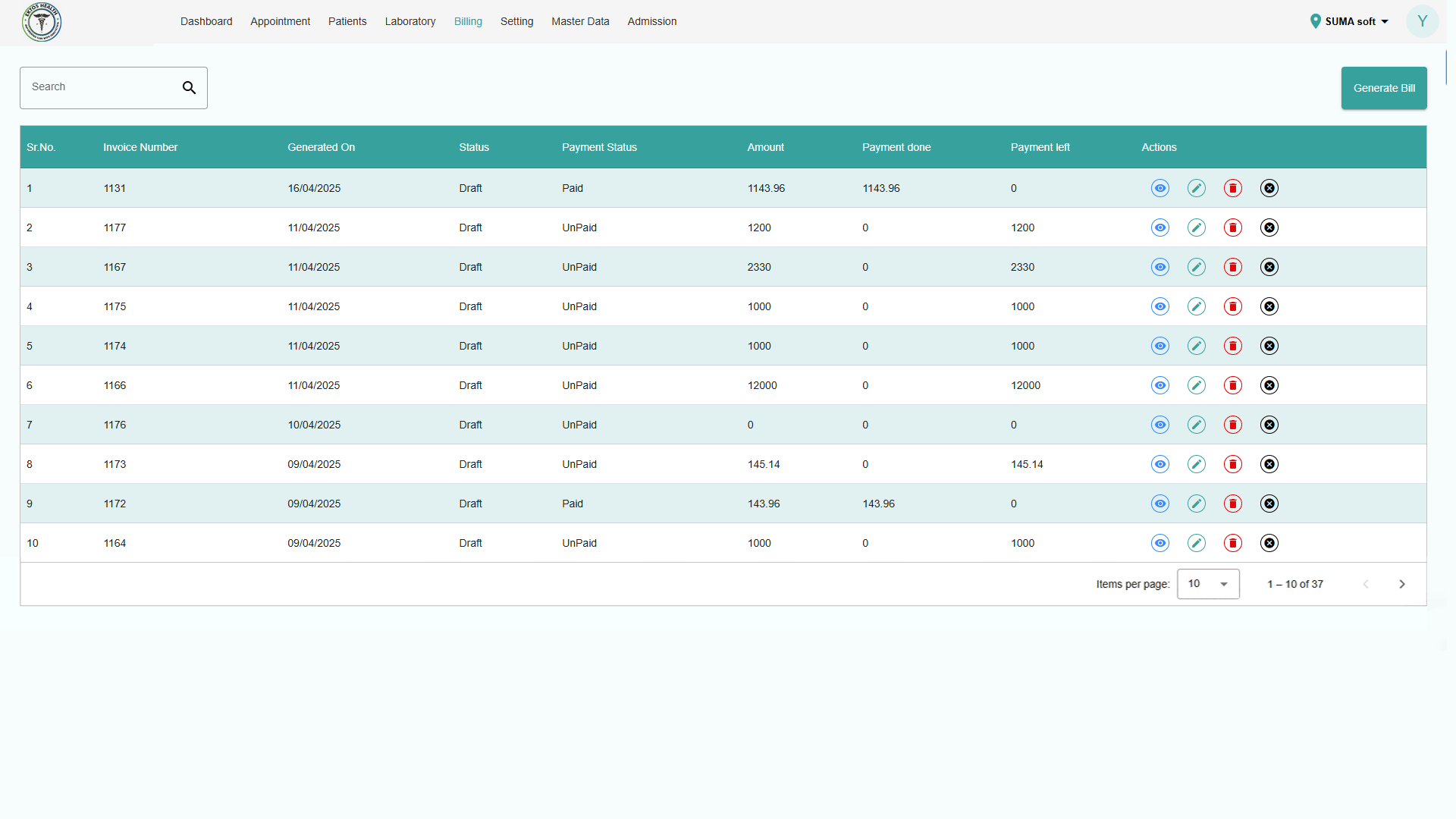Show details of invoice 1174 via the eye icon
1456x819 pixels.
(x=1159, y=346)
